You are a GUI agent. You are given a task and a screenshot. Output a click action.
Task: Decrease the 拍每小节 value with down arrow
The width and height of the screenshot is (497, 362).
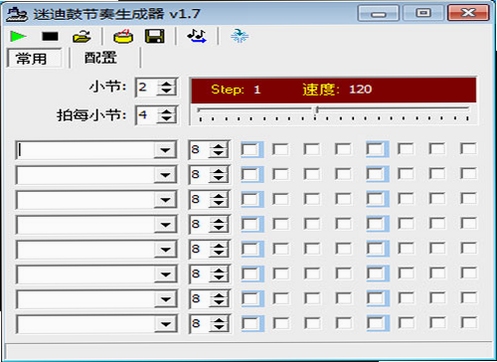click(x=166, y=119)
